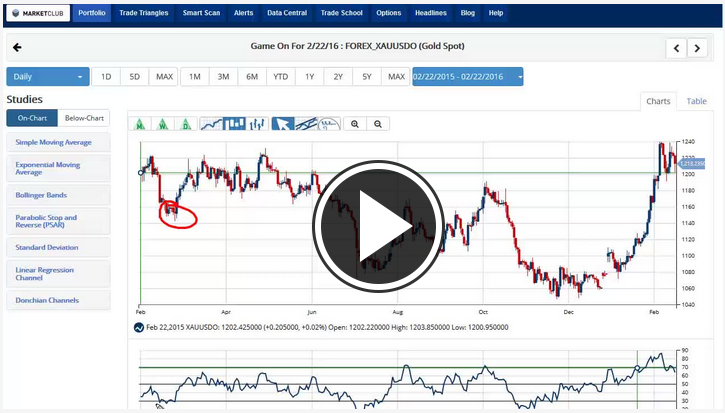Switch studies to Below-Chart

point(85,118)
